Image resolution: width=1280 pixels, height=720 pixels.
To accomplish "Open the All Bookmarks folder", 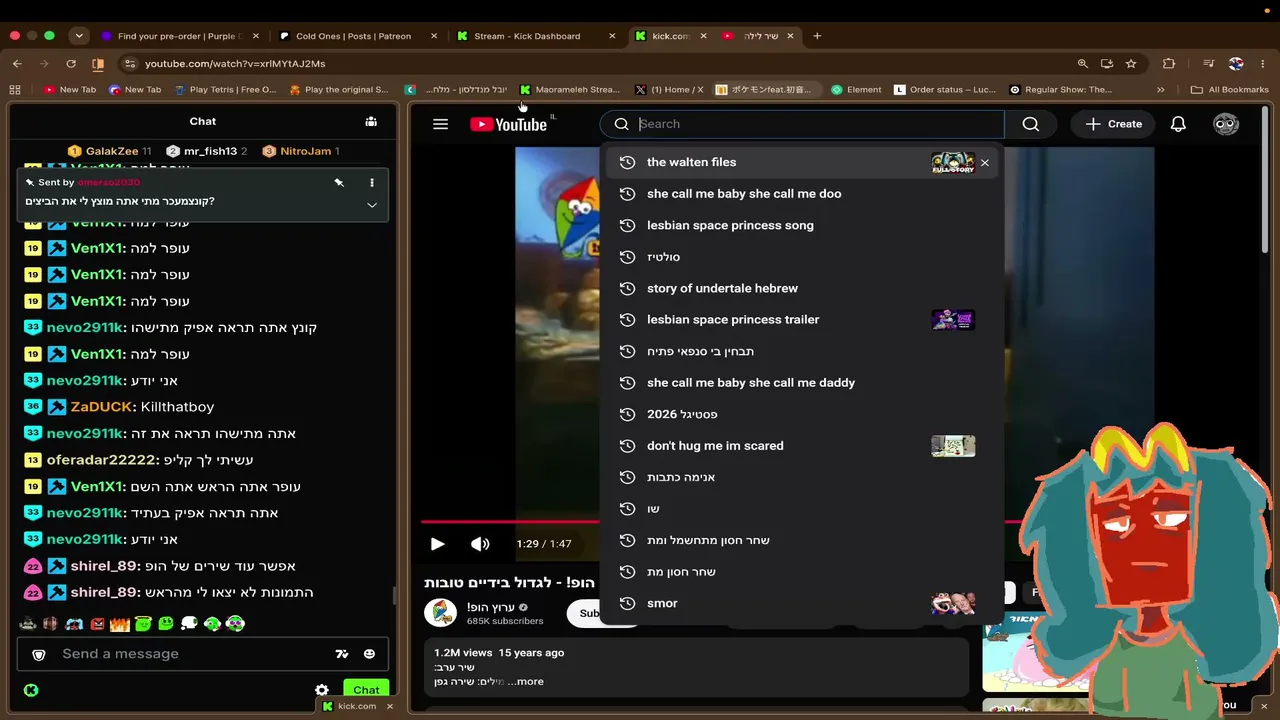I will 1229,90.
